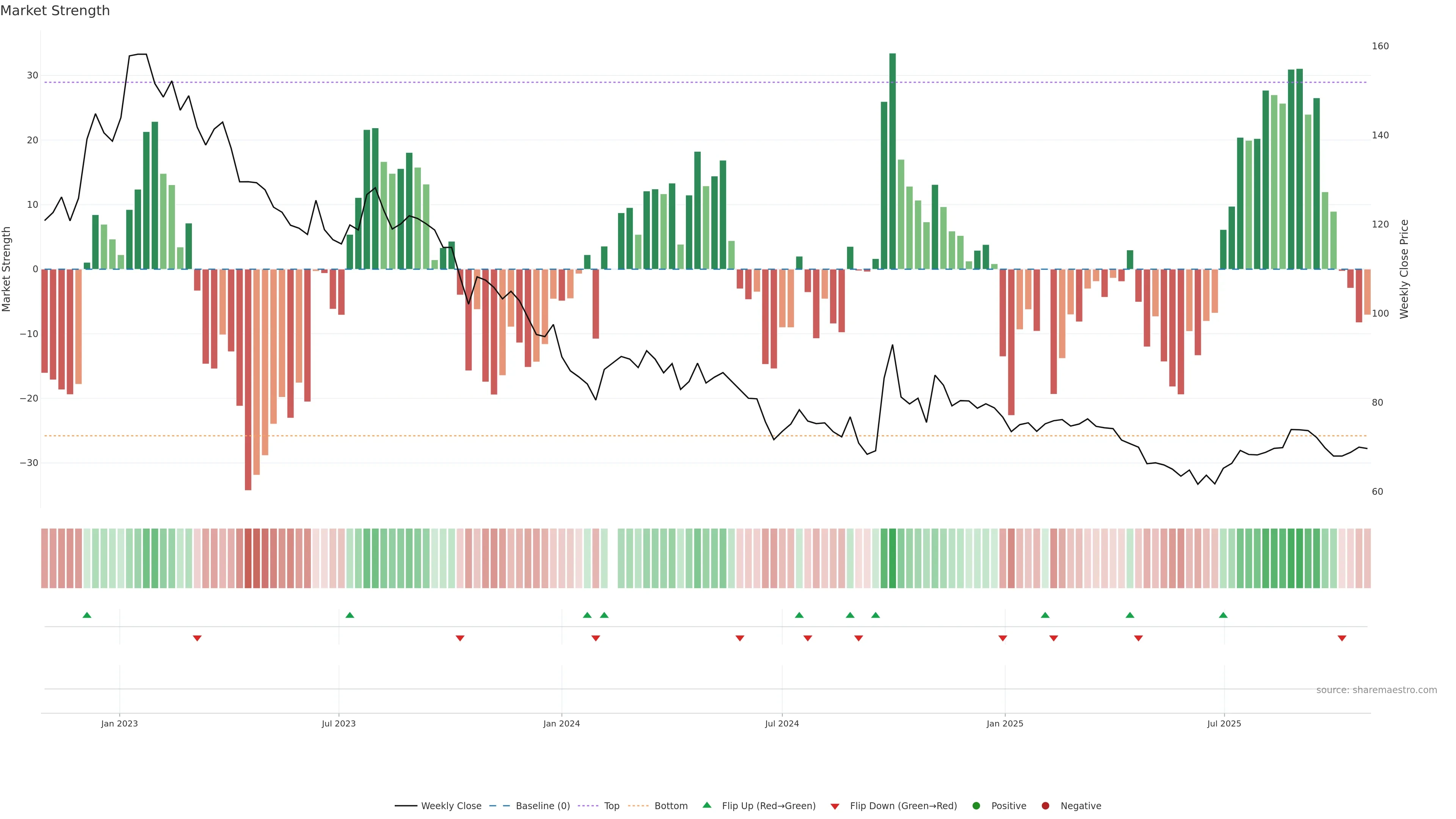Screen dimensions: 1456x819
Task: Click the Jul 2023 x-axis label
Action: (339, 723)
